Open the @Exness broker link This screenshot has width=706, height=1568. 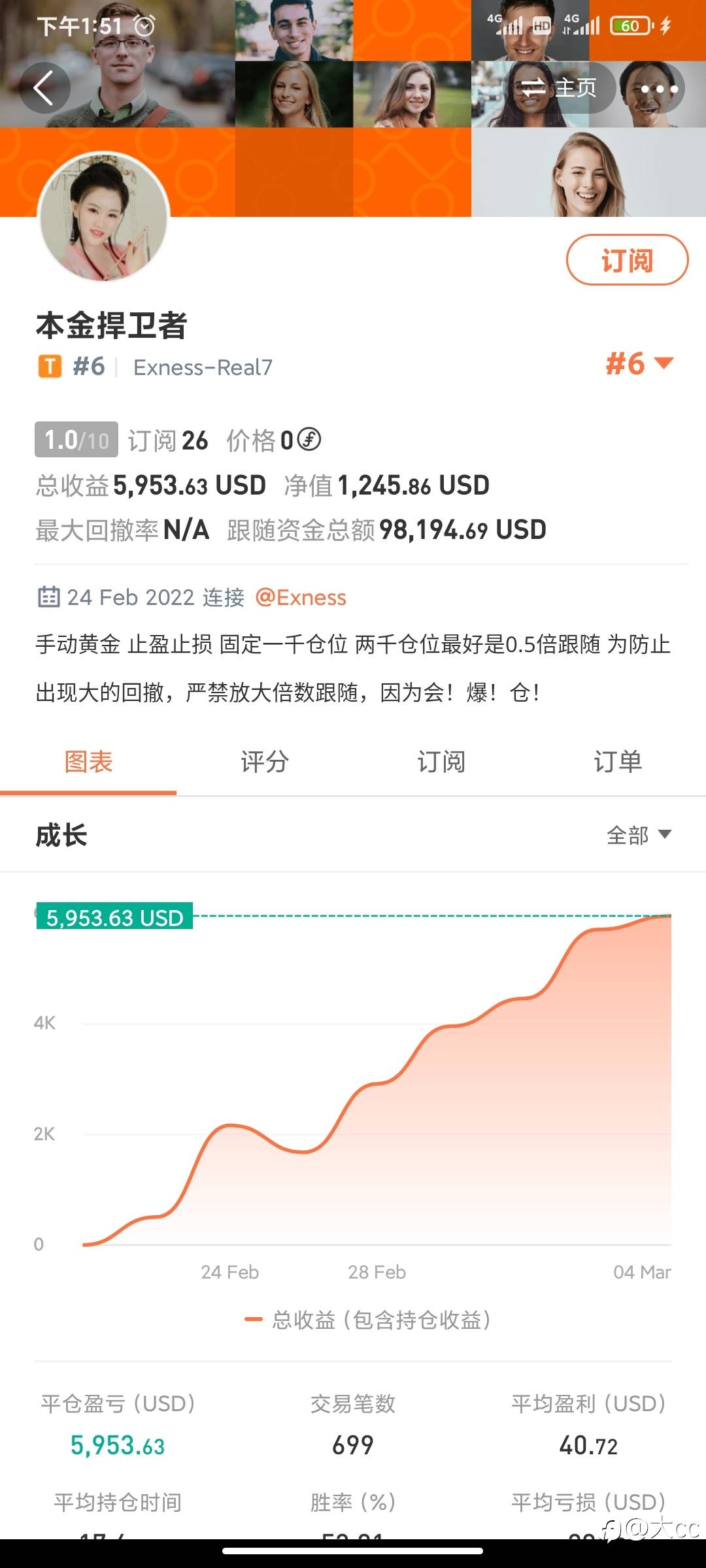(x=301, y=597)
